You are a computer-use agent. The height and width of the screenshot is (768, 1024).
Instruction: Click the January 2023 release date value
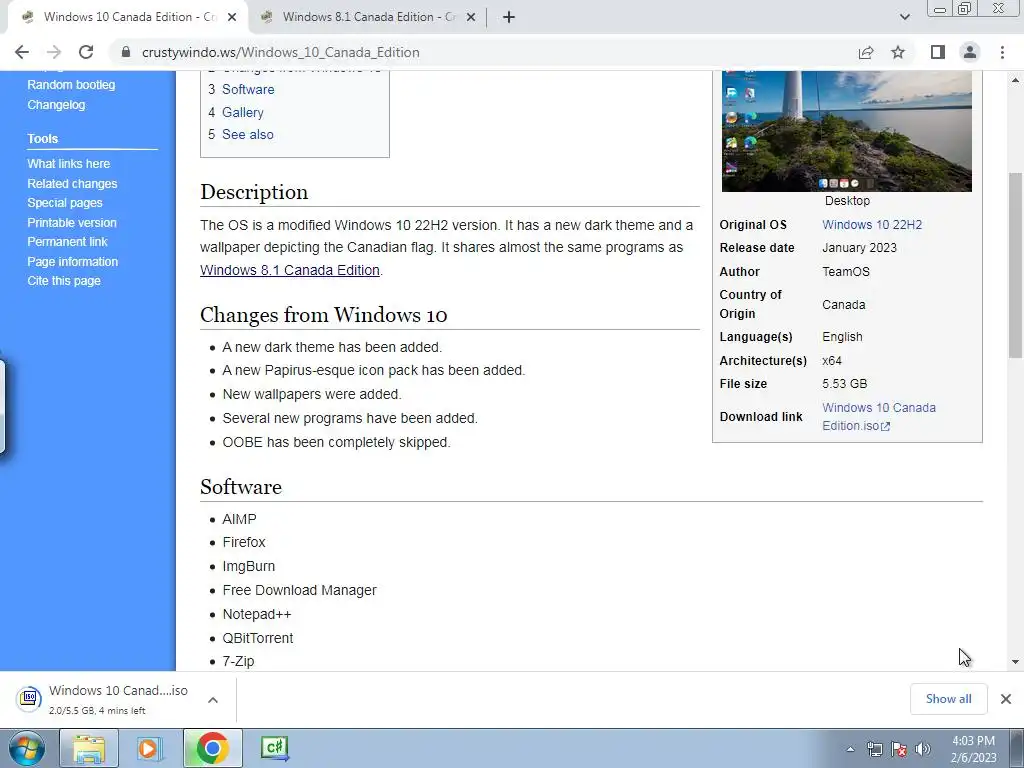859,248
